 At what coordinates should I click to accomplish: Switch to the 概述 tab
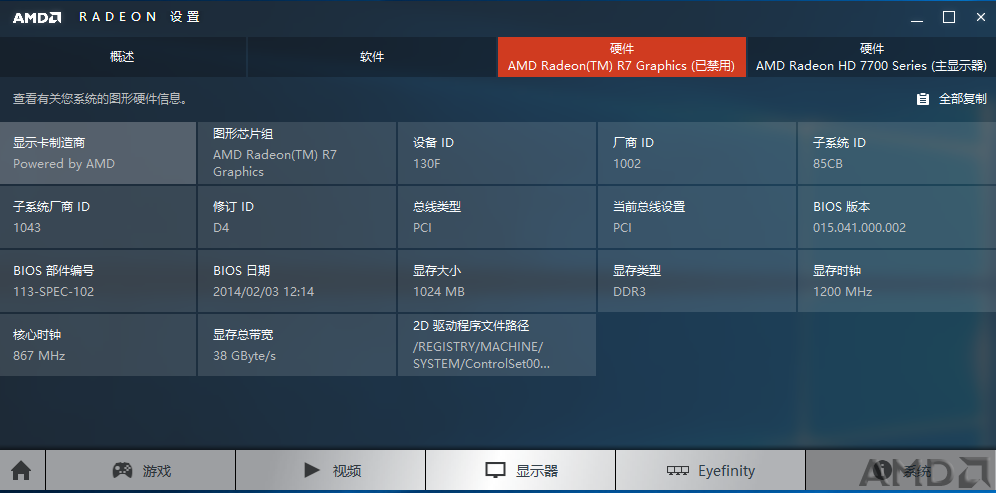[x=123, y=57]
